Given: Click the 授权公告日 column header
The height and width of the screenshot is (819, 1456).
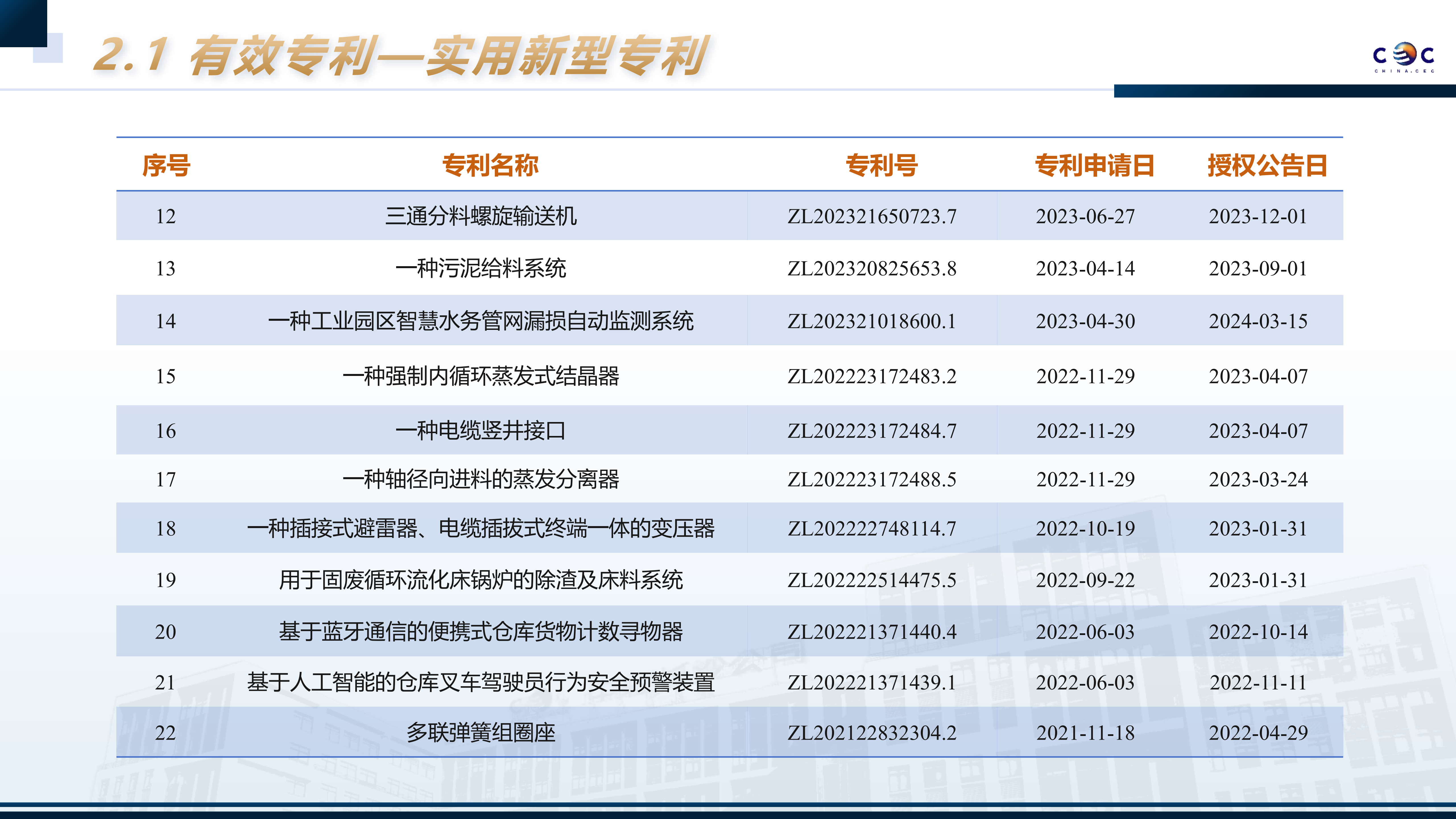Looking at the screenshot, I should [x=1267, y=166].
